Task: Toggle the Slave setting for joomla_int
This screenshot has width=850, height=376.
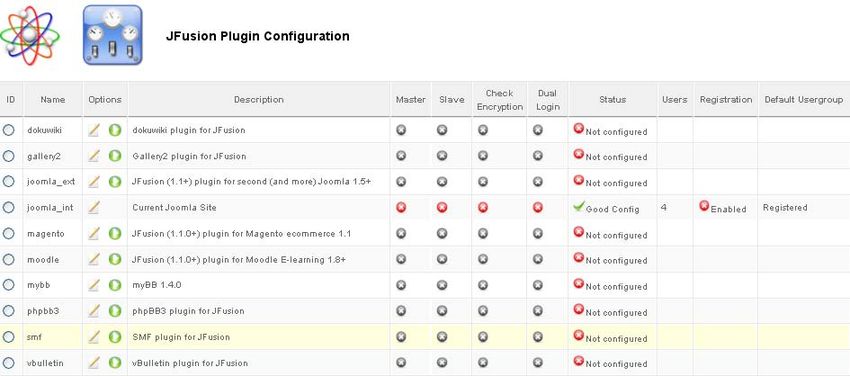Action: pyautogui.click(x=442, y=208)
